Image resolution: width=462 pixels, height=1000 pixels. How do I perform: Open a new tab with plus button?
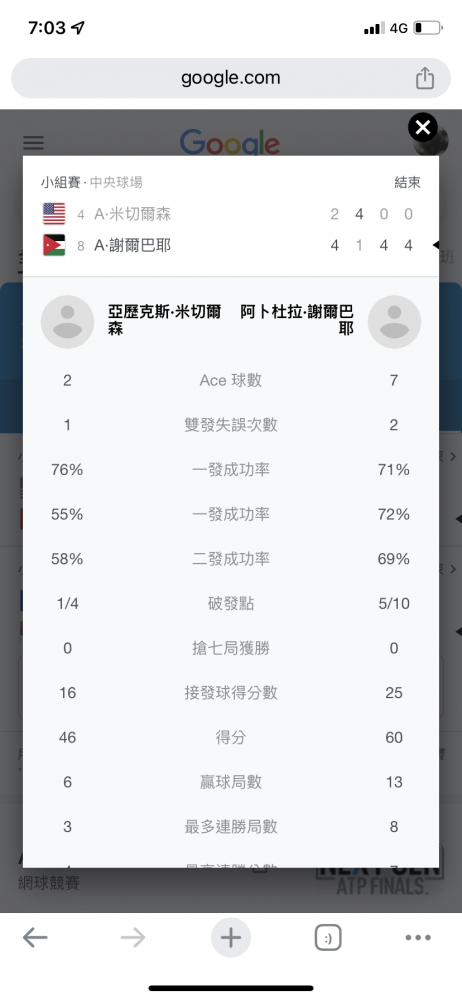[x=231, y=938]
